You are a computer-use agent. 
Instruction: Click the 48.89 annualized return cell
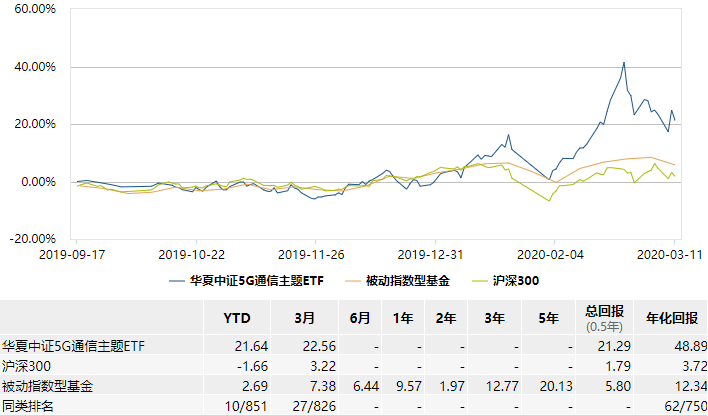pyautogui.click(x=689, y=344)
